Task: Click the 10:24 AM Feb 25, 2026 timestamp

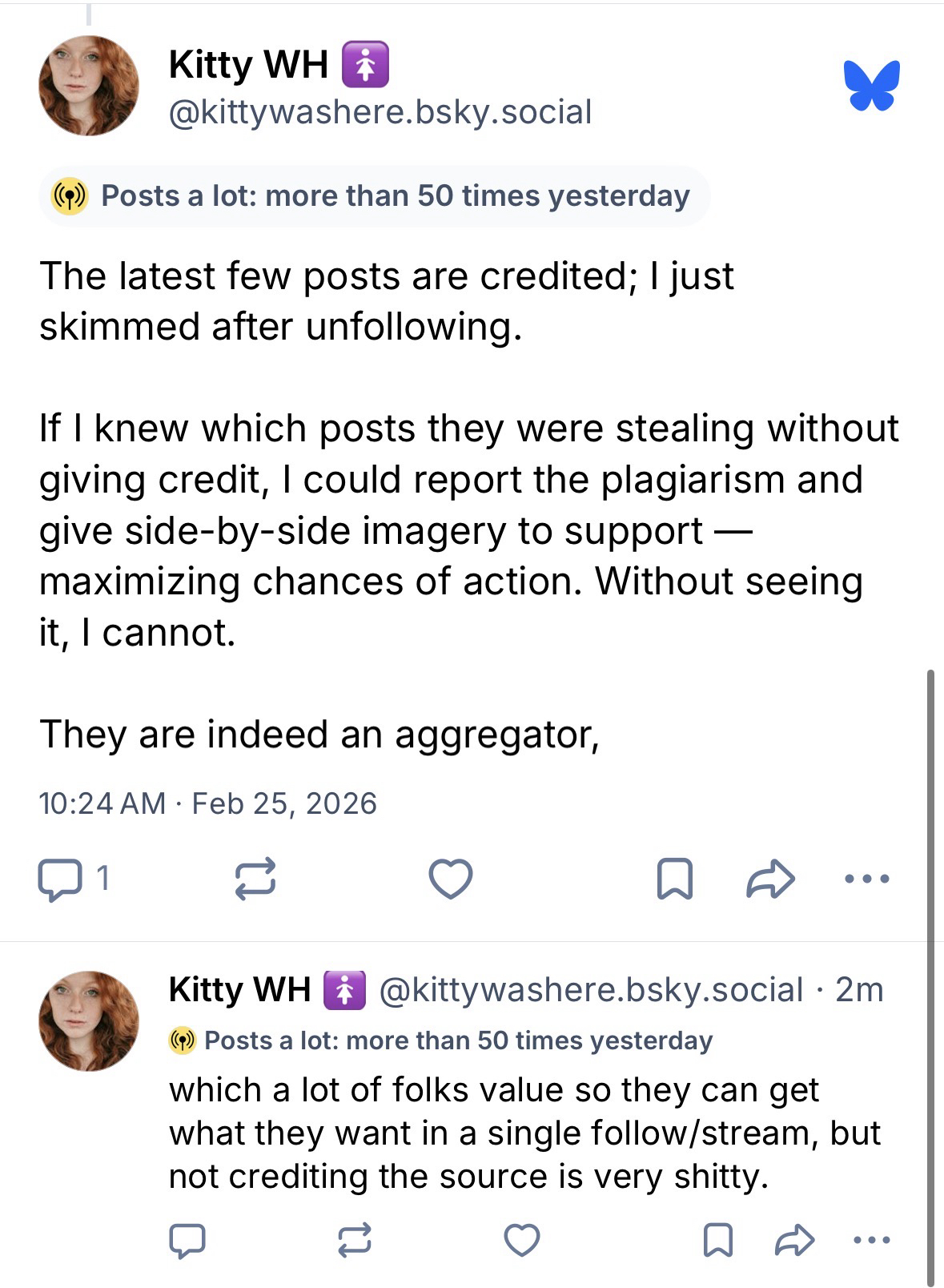Action: pyautogui.click(x=207, y=803)
